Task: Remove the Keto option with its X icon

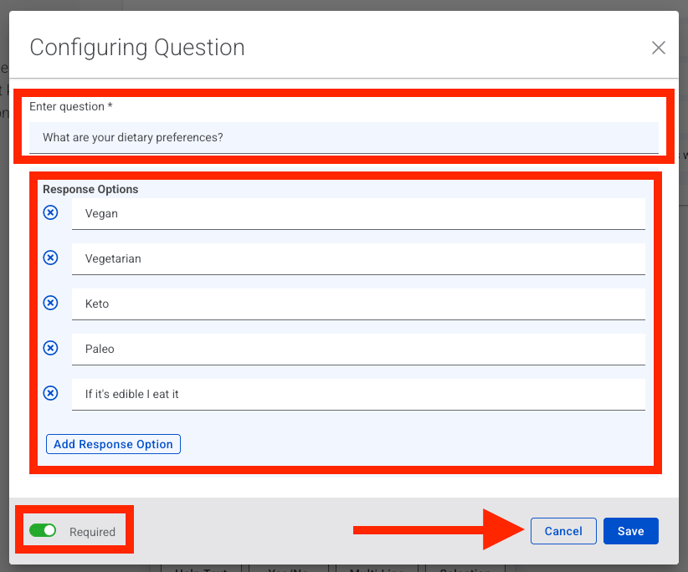Action: pos(51,303)
